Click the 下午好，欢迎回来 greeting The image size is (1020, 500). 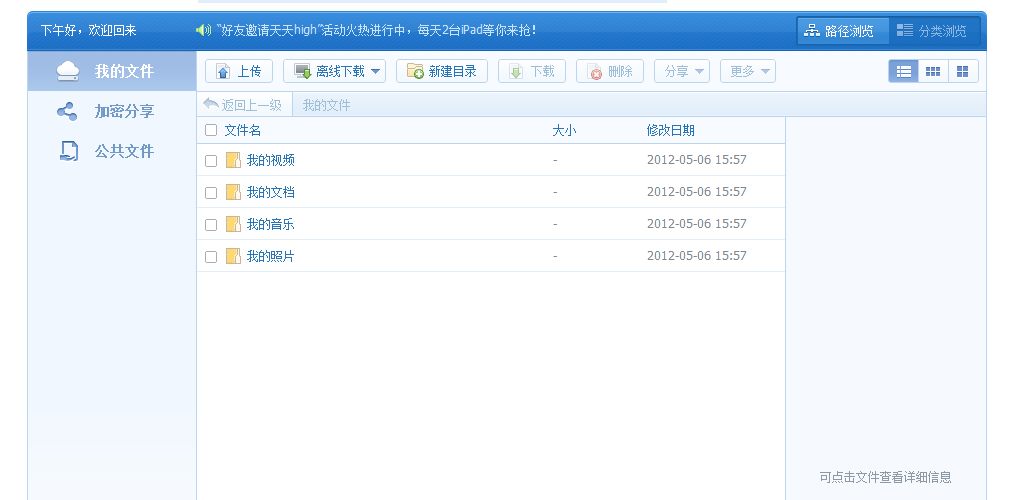click(88, 30)
